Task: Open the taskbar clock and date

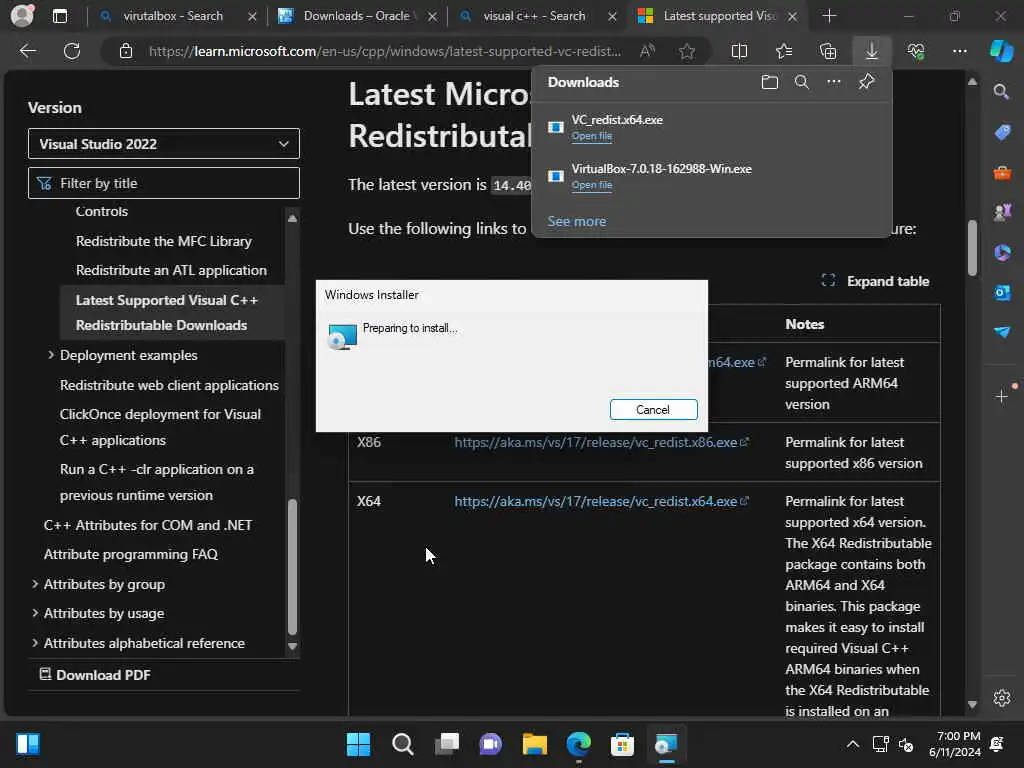Action: coord(955,744)
